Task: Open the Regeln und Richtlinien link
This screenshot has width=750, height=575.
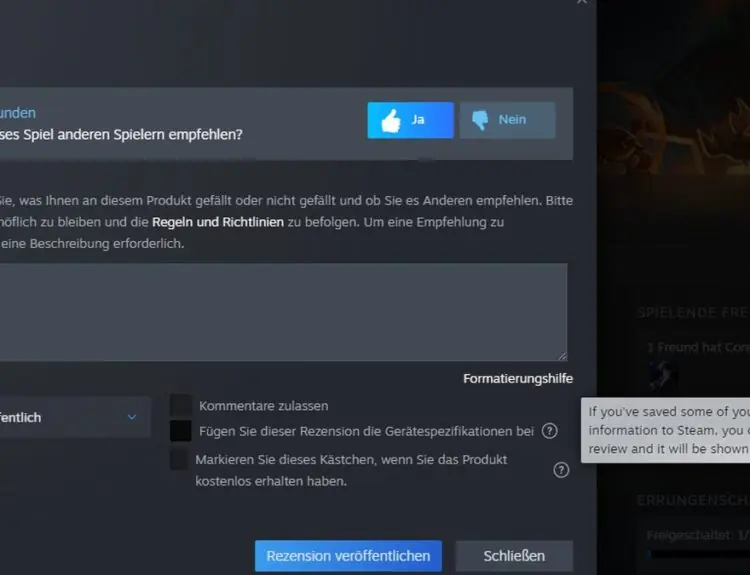Action: [218, 222]
